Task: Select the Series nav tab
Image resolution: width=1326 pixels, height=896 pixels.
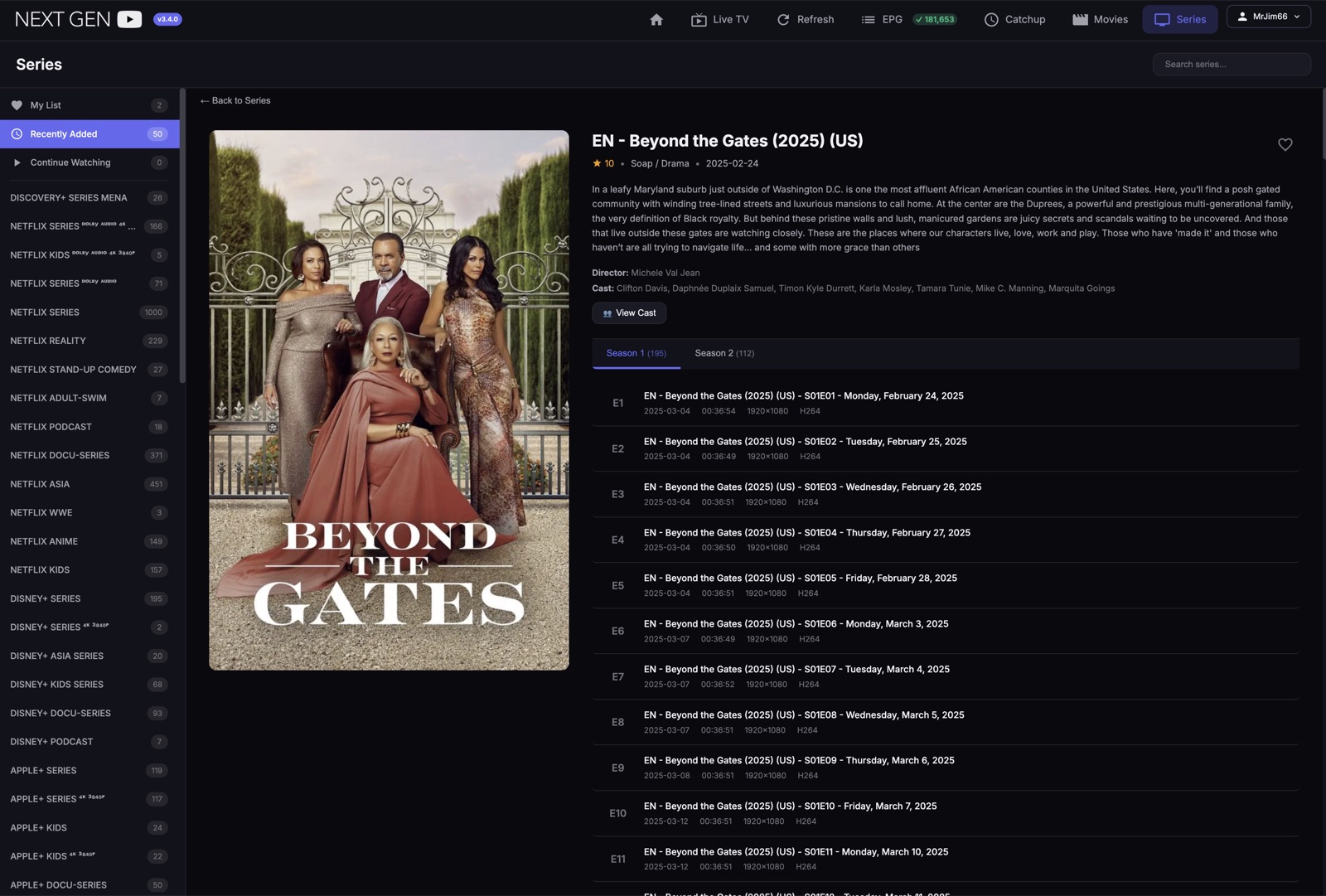Action: coord(1180,19)
